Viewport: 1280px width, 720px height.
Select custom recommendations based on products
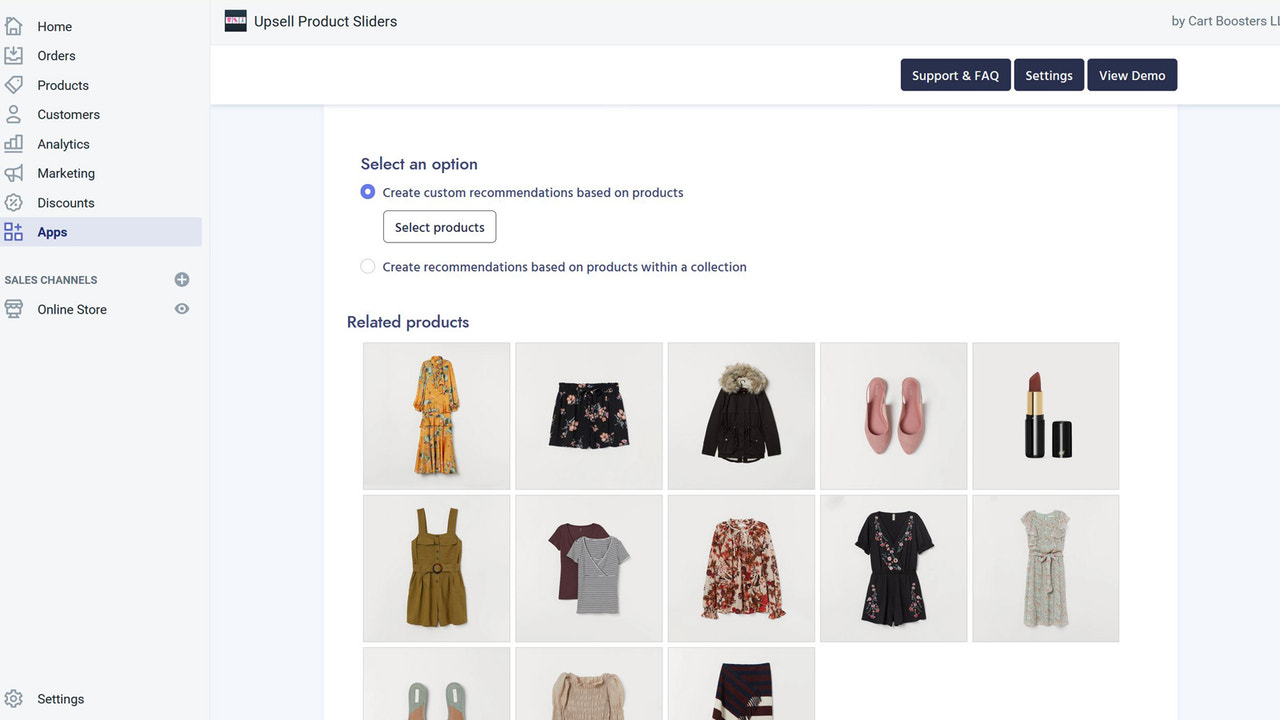coord(367,191)
